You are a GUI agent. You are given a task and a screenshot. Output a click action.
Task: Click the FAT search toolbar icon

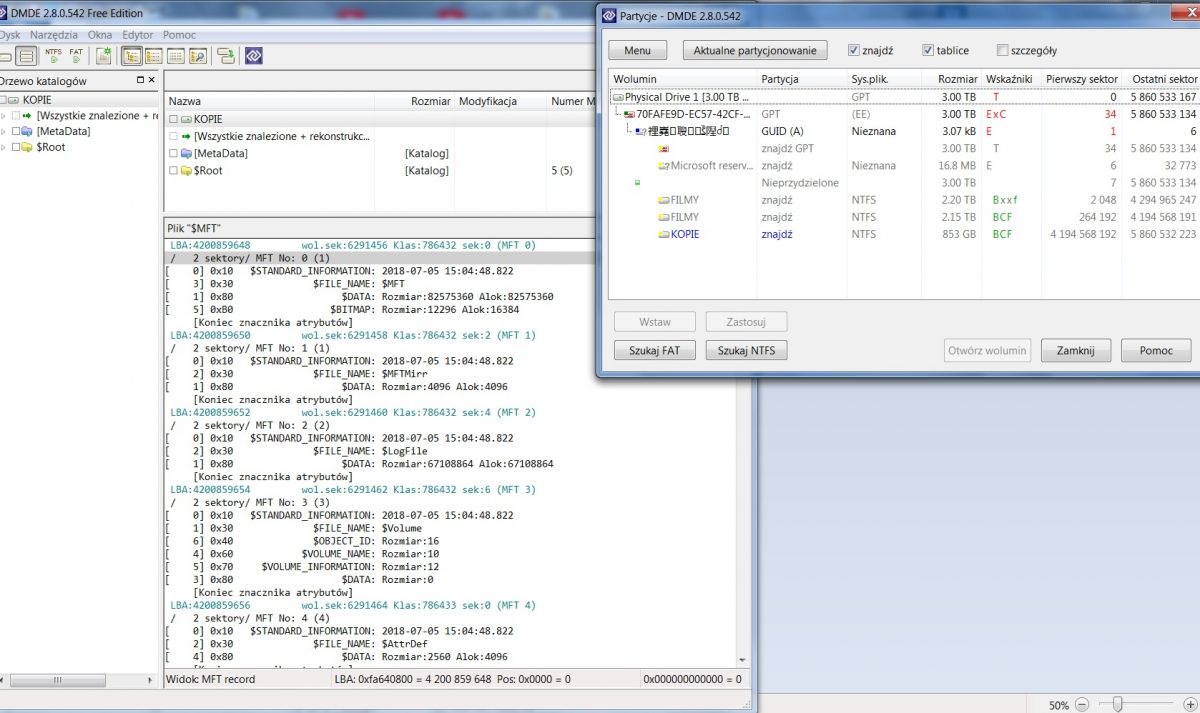click(x=76, y=56)
